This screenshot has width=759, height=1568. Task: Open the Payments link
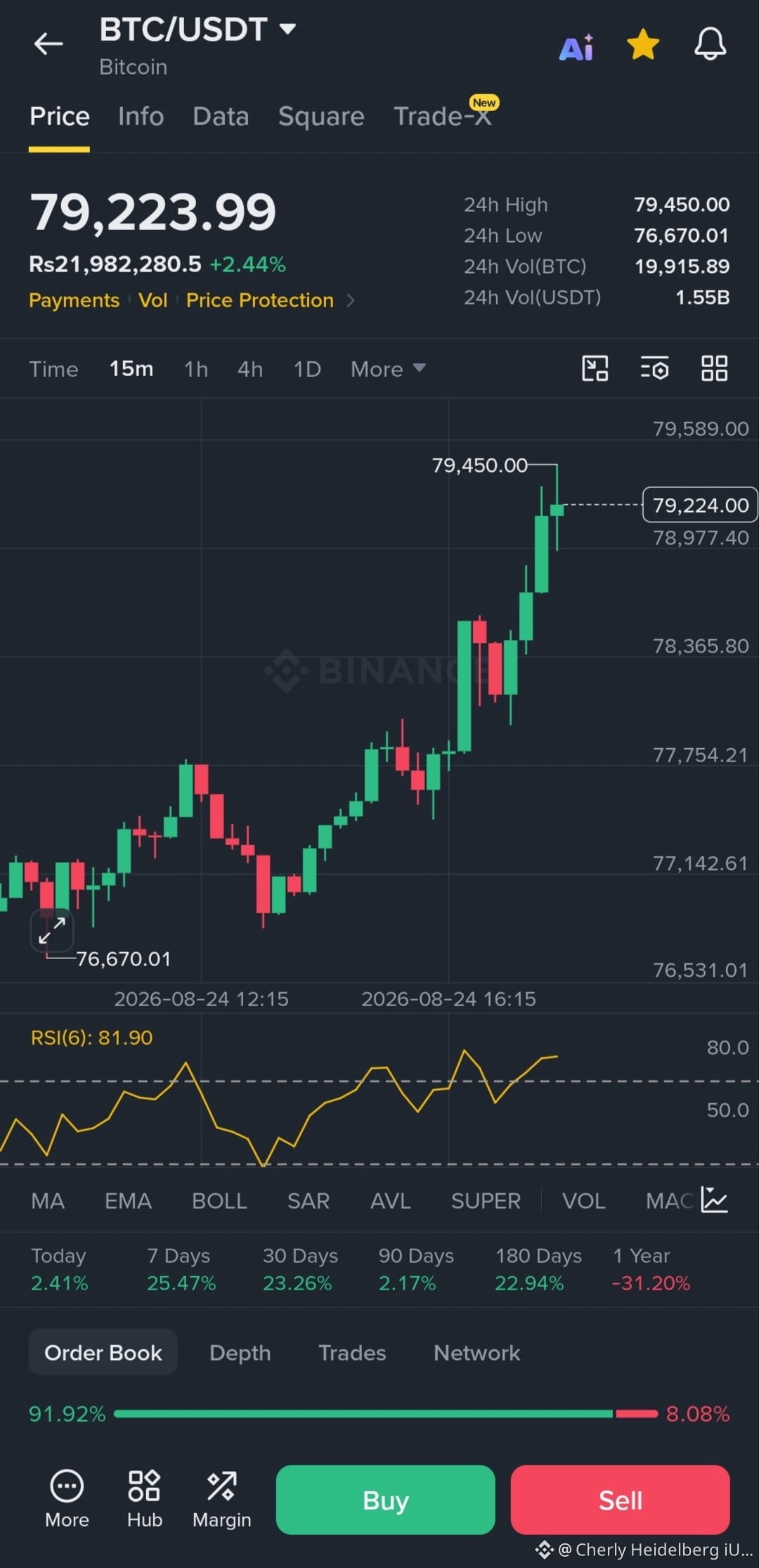74,300
